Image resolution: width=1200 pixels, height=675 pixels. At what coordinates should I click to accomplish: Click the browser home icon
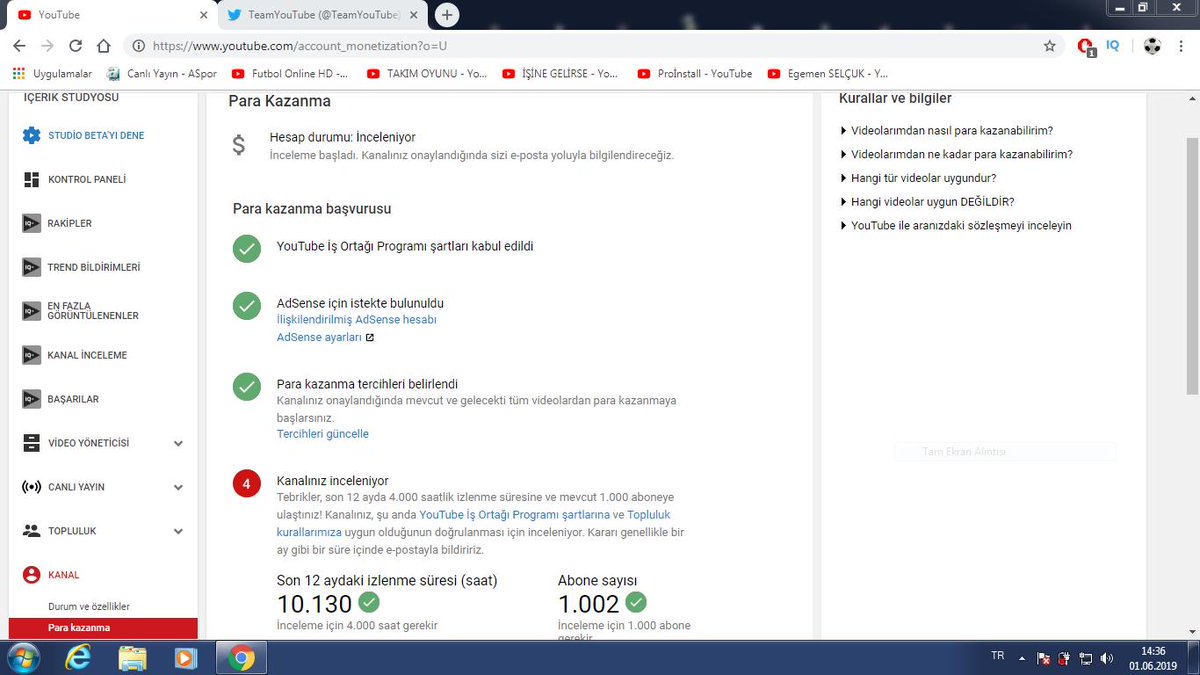pyautogui.click(x=103, y=46)
